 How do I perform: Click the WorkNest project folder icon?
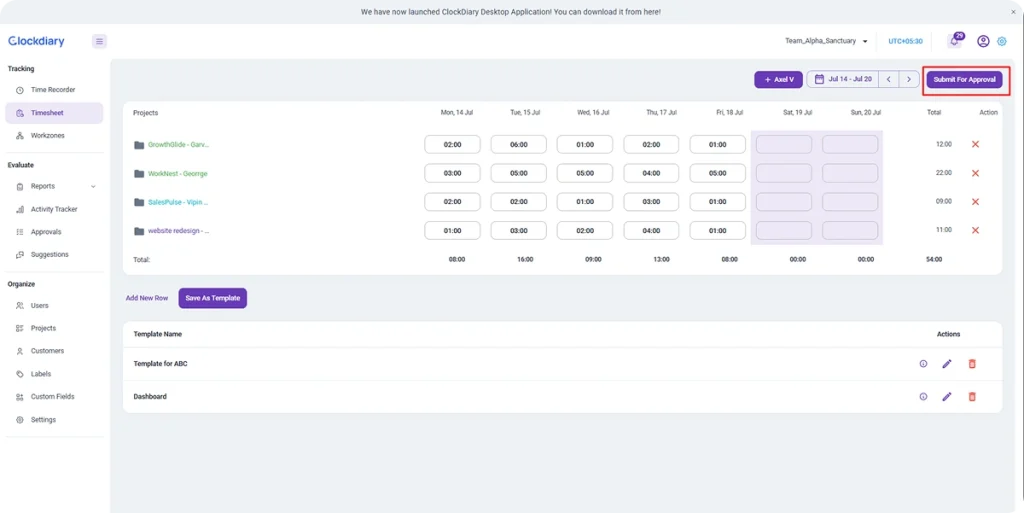pos(139,174)
